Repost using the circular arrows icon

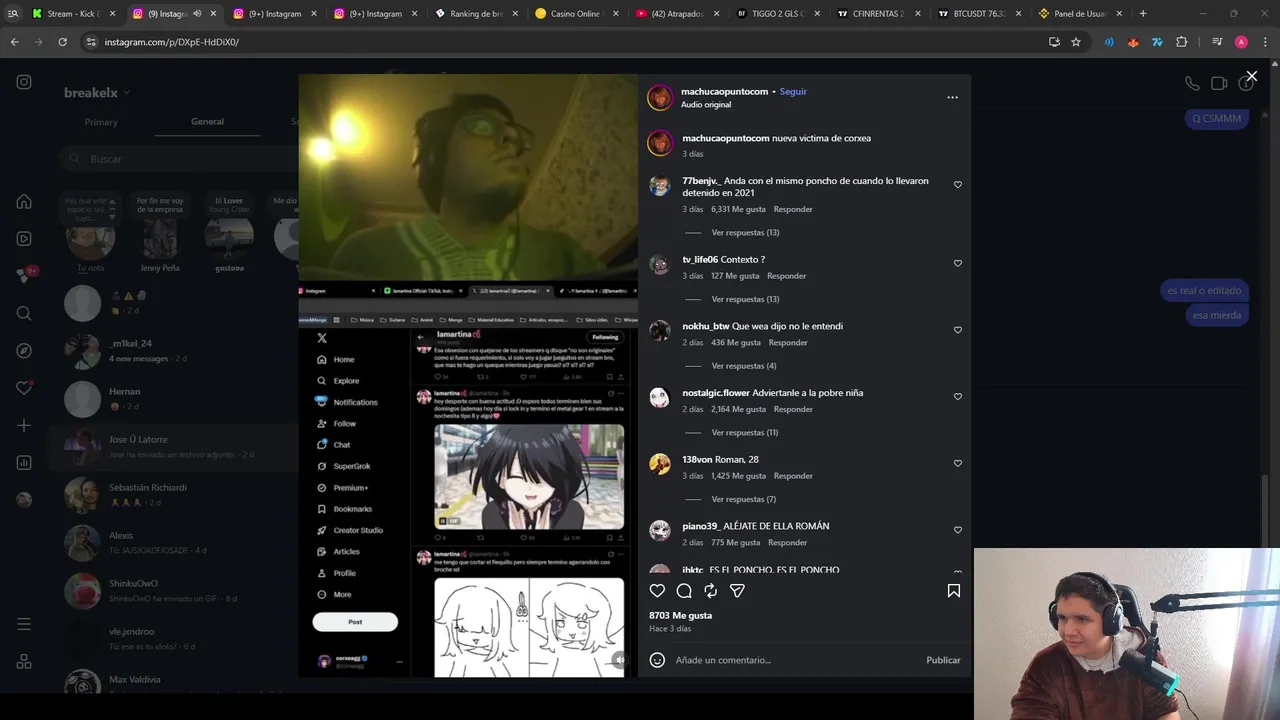710,591
